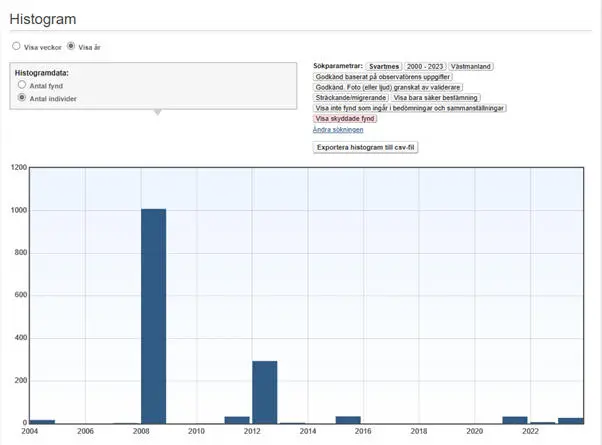This screenshot has width=602, height=445.
Task: Choose 'Antal individer' histogram data
Action: coord(22,98)
